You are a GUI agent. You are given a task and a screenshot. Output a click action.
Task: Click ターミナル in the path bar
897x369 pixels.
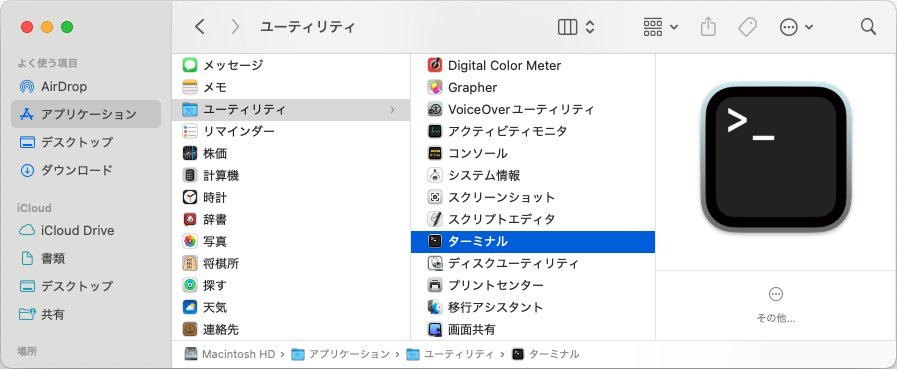click(546, 354)
